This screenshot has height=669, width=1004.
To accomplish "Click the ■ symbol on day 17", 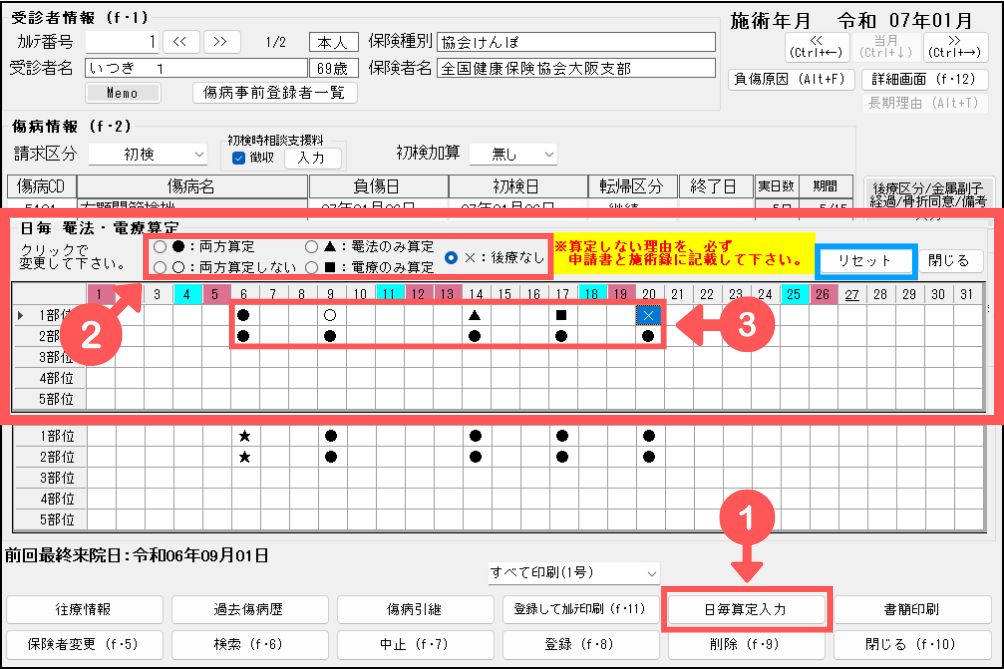I will pyautogui.click(x=563, y=315).
